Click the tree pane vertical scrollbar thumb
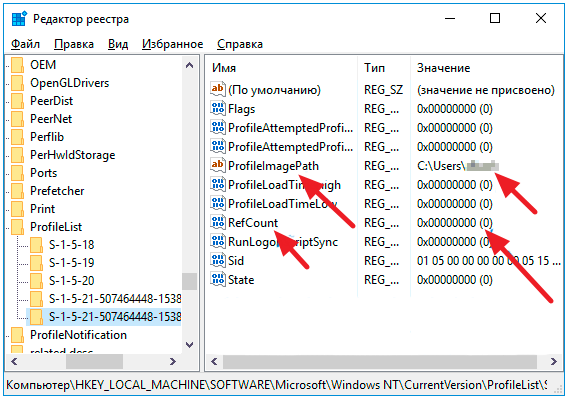Image resolution: width=568 pixels, height=399 pixels. [x=189, y=281]
